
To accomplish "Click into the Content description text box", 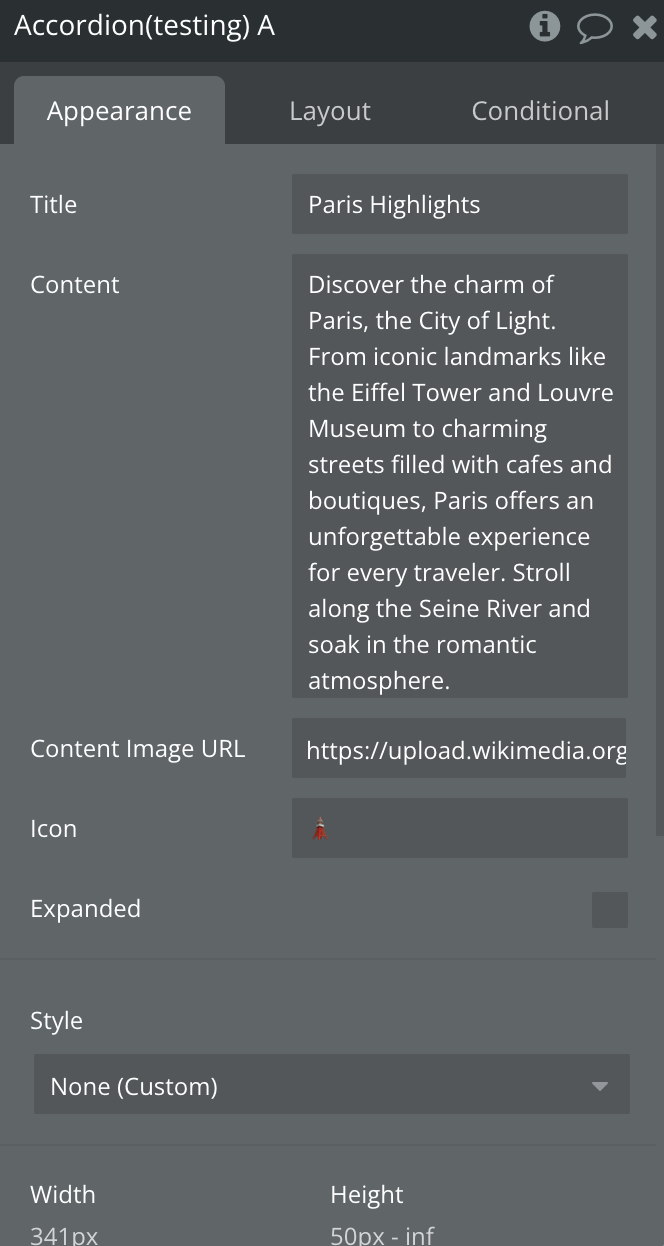I will 460,476.
